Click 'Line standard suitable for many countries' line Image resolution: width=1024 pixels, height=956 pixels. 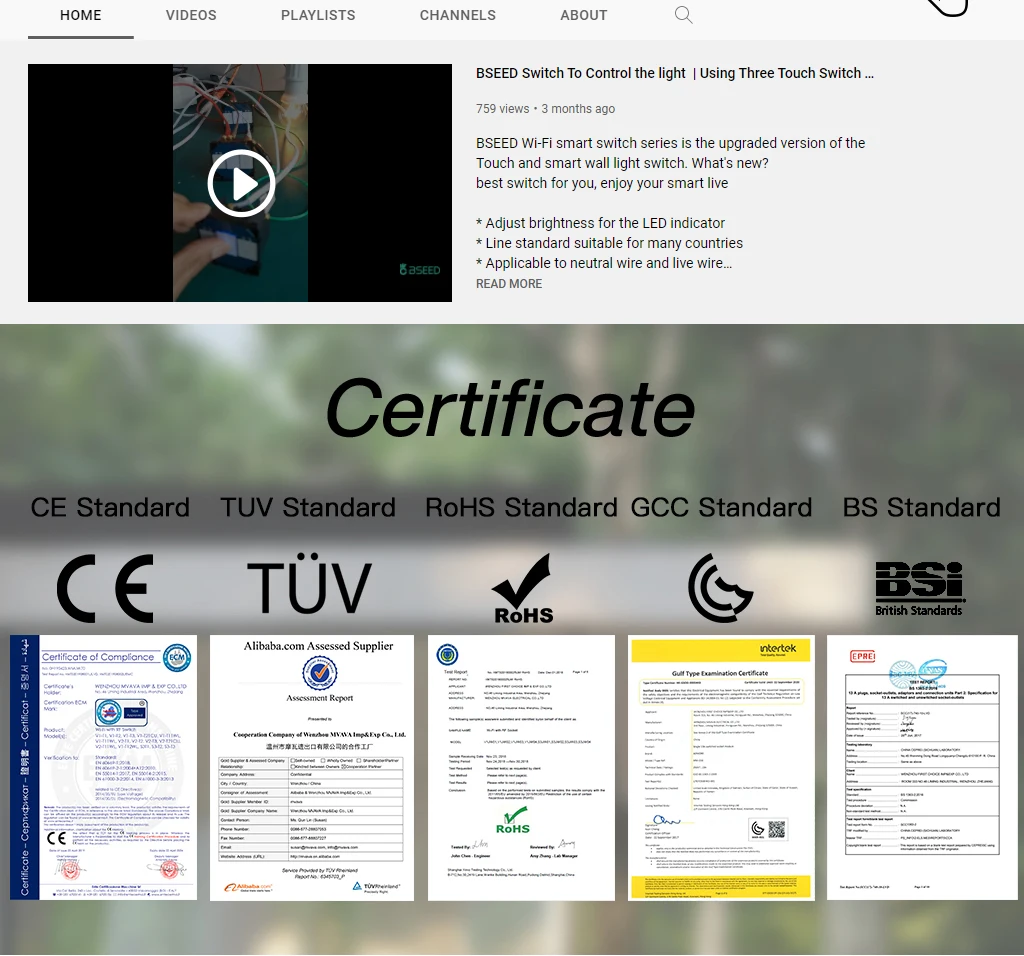[x=609, y=243]
